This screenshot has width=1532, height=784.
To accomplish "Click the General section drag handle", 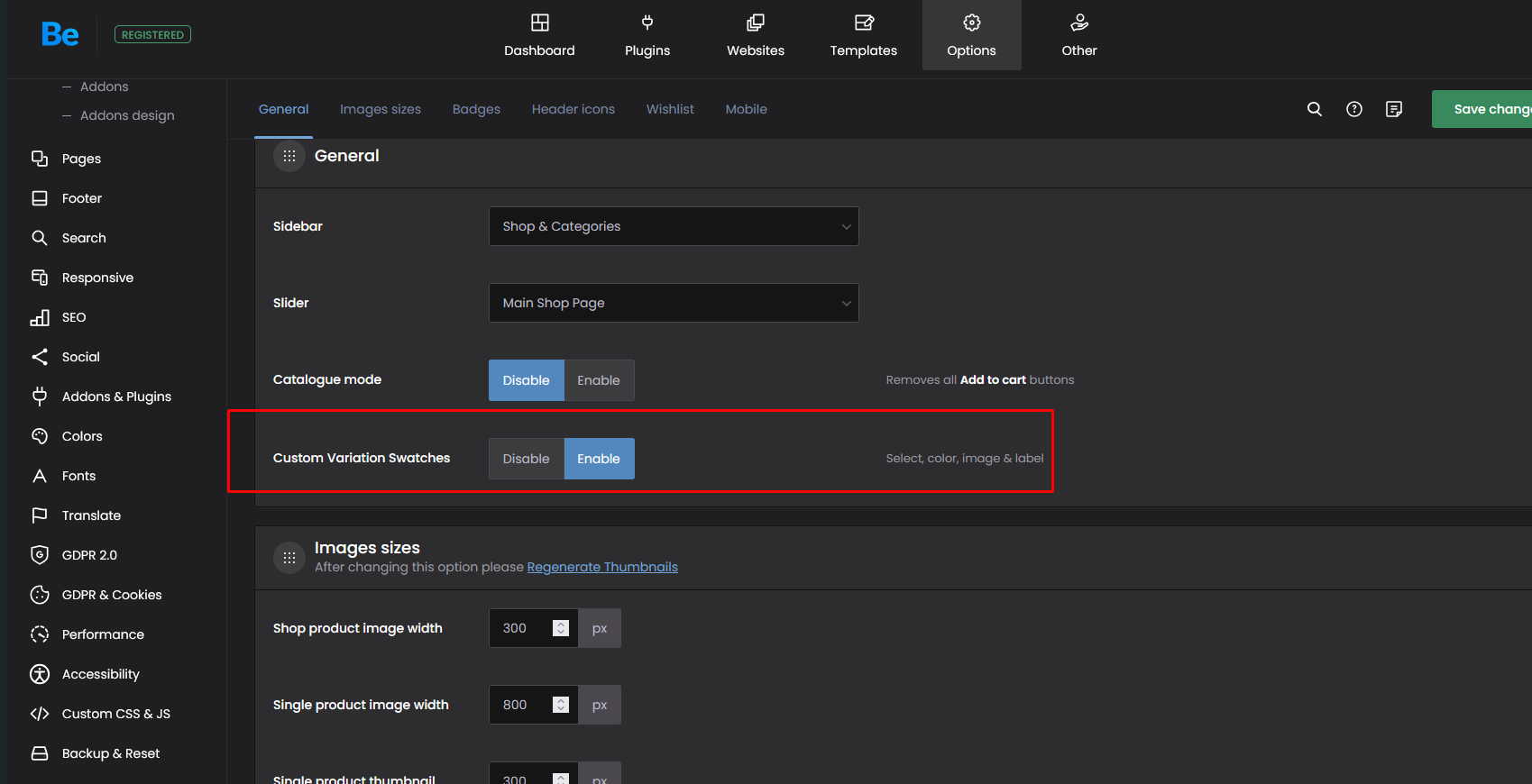I will [289, 156].
